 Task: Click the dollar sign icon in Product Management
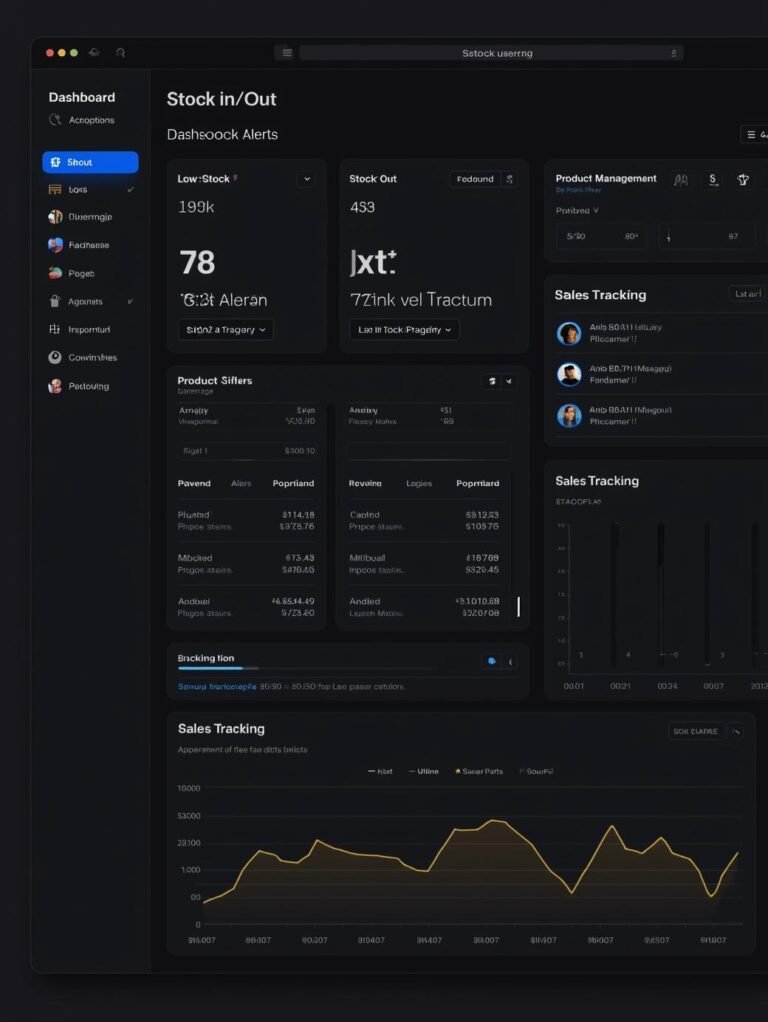[x=712, y=180]
